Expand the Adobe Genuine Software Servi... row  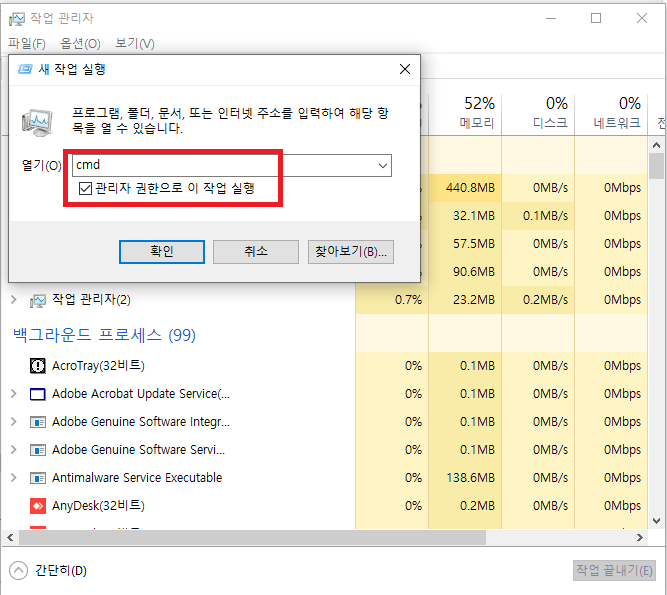(x=14, y=450)
